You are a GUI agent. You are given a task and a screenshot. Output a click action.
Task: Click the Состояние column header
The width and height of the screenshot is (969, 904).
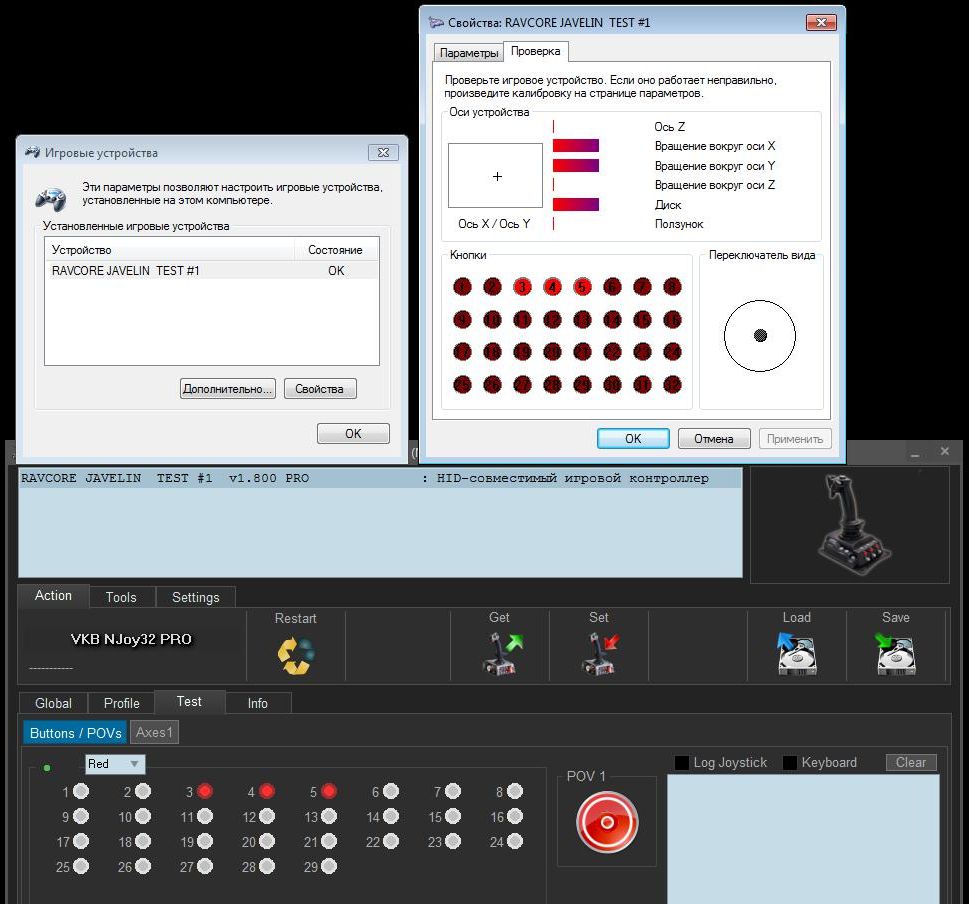[336, 250]
